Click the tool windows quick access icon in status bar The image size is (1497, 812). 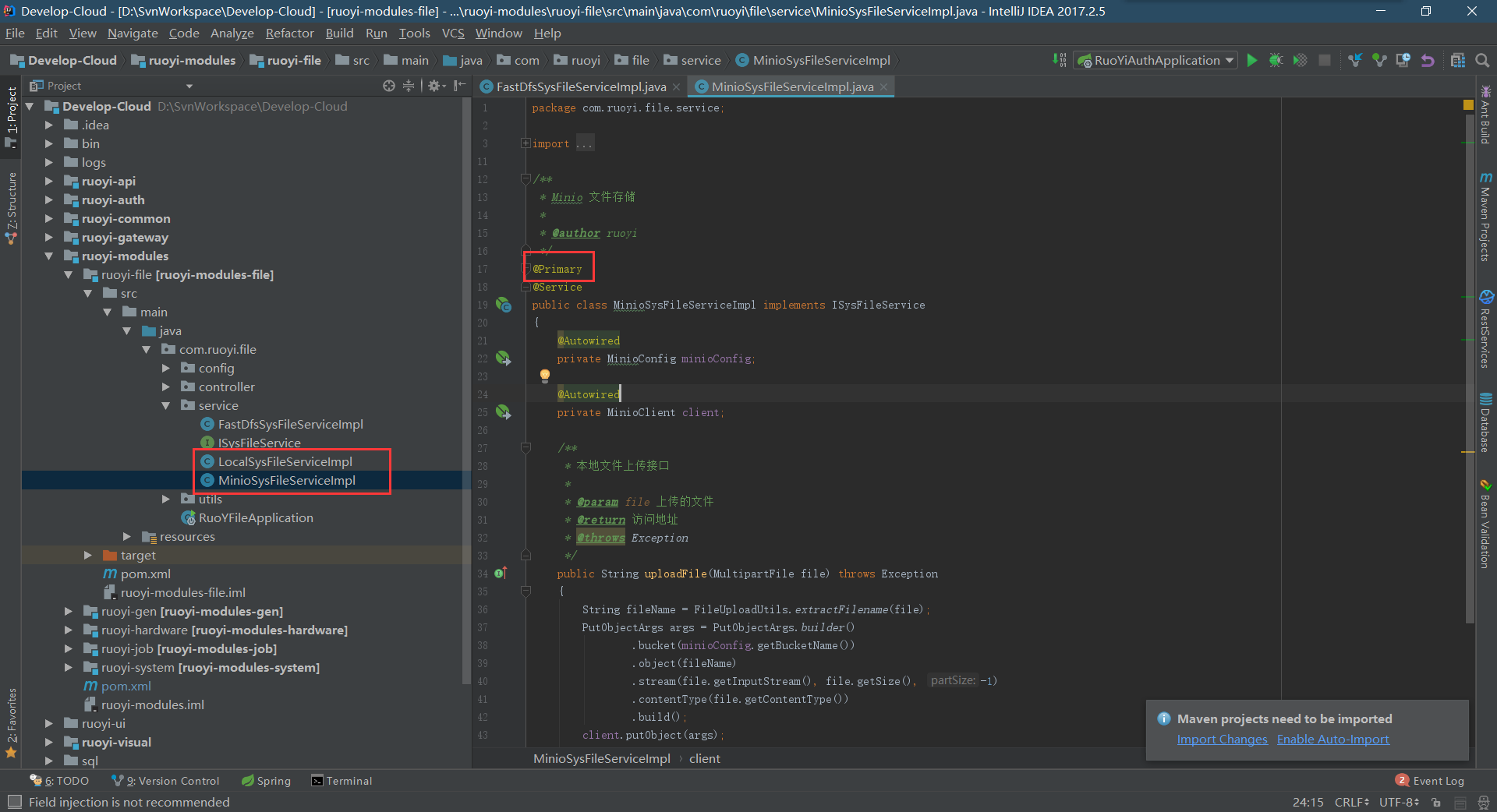14,802
